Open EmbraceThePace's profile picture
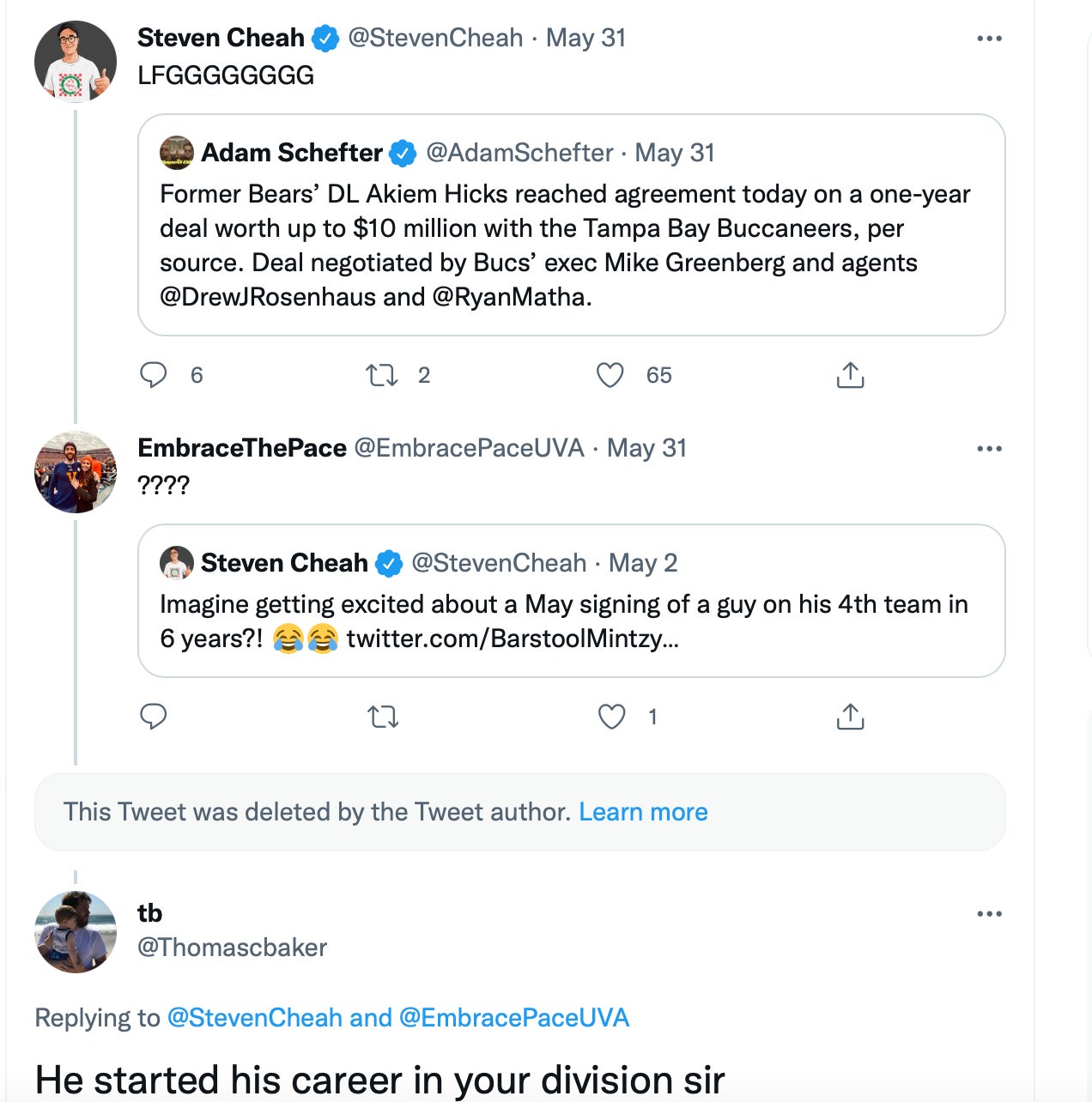The height and width of the screenshot is (1102, 1092). (76, 472)
